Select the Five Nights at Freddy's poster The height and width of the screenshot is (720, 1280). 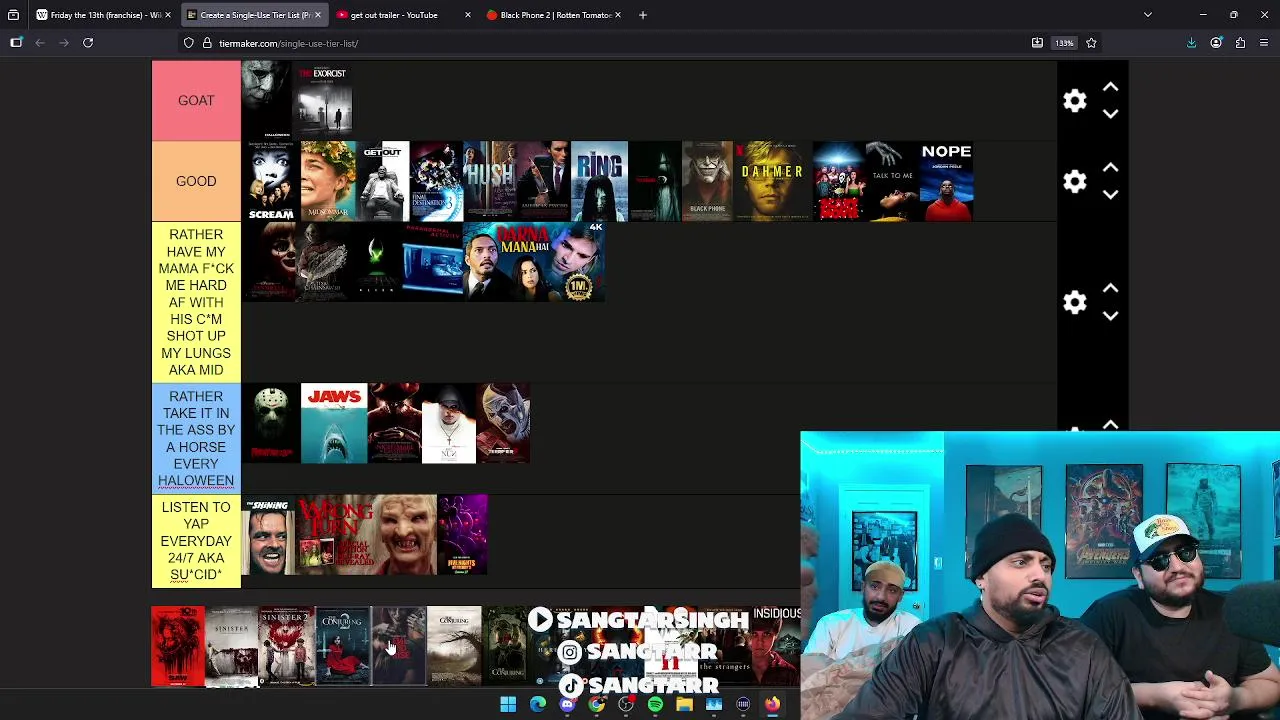(x=462, y=535)
